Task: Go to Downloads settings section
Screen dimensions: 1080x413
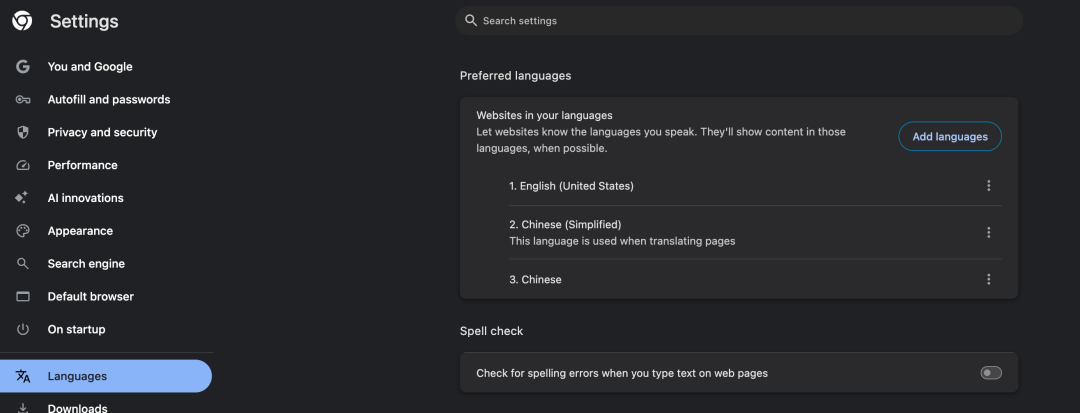Action: coord(77,407)
